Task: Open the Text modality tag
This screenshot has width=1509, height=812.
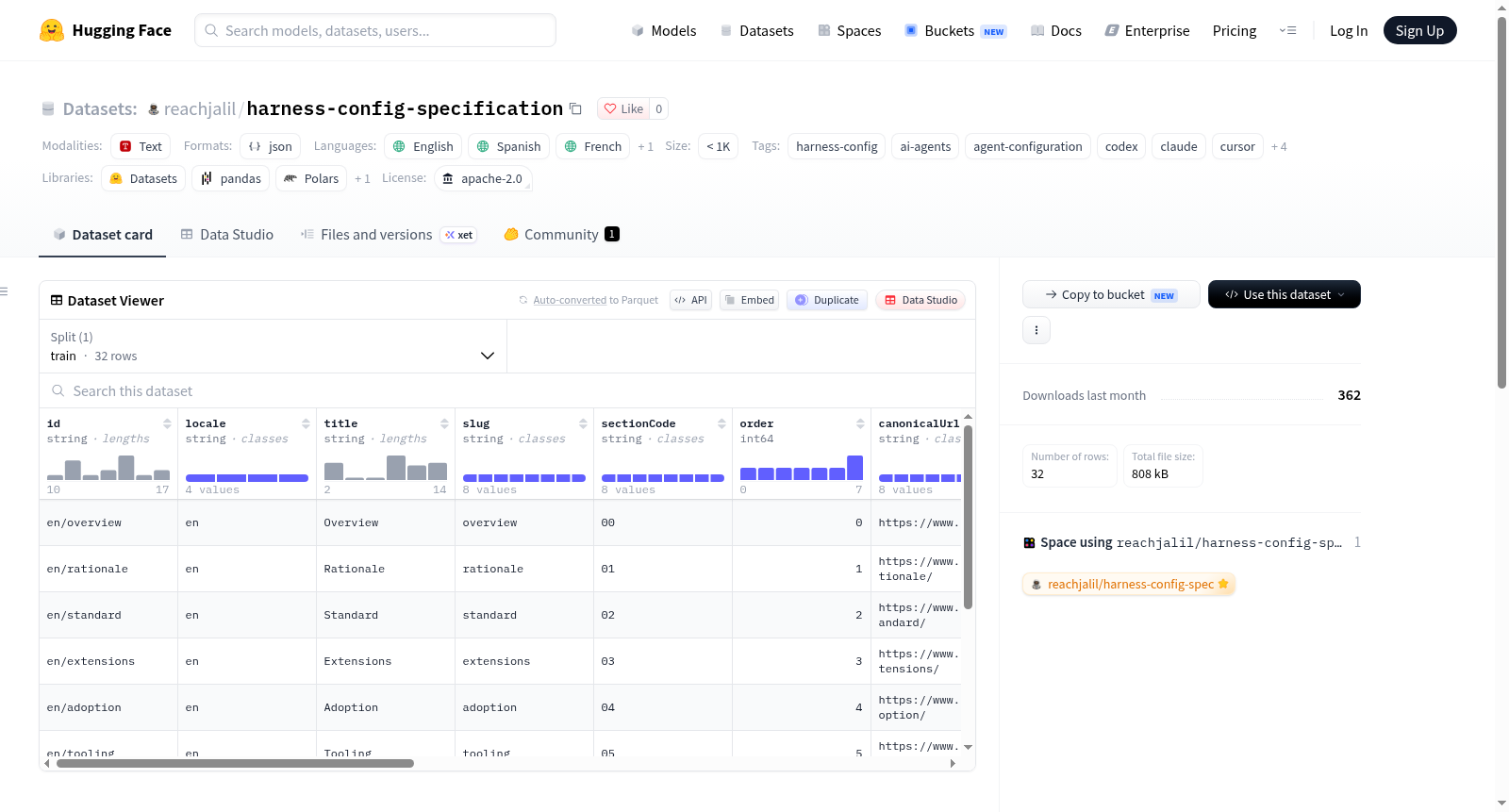Action: pos(141,146)
